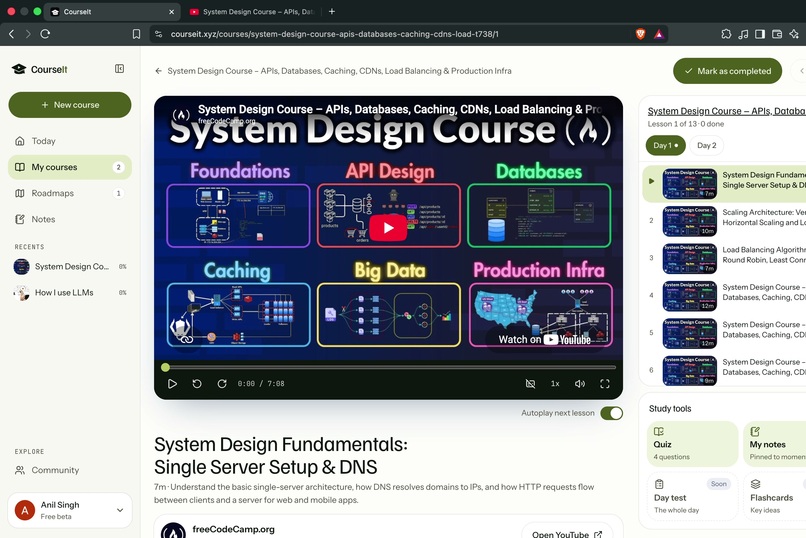
Task: Click the course breadcrumb title at top
Action: click(339, 71)
